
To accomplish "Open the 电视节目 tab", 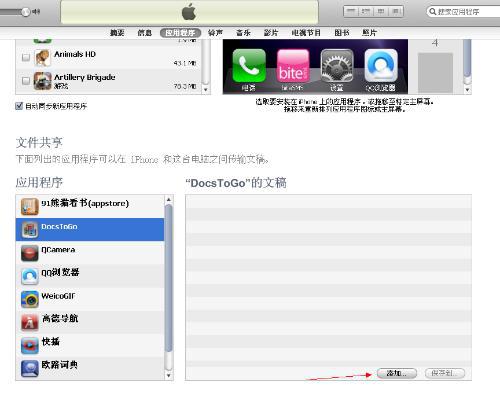I will pos(306,33).
